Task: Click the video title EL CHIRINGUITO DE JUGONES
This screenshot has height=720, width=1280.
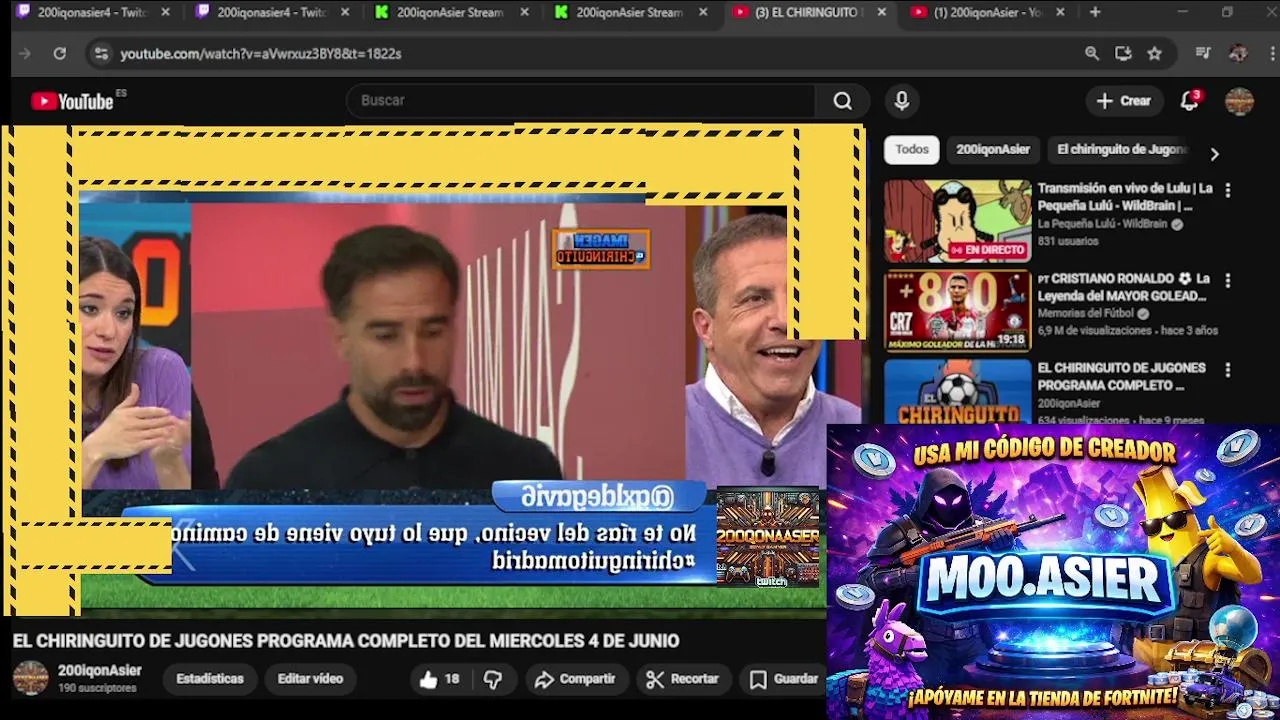Action: [x=346, y=641]
